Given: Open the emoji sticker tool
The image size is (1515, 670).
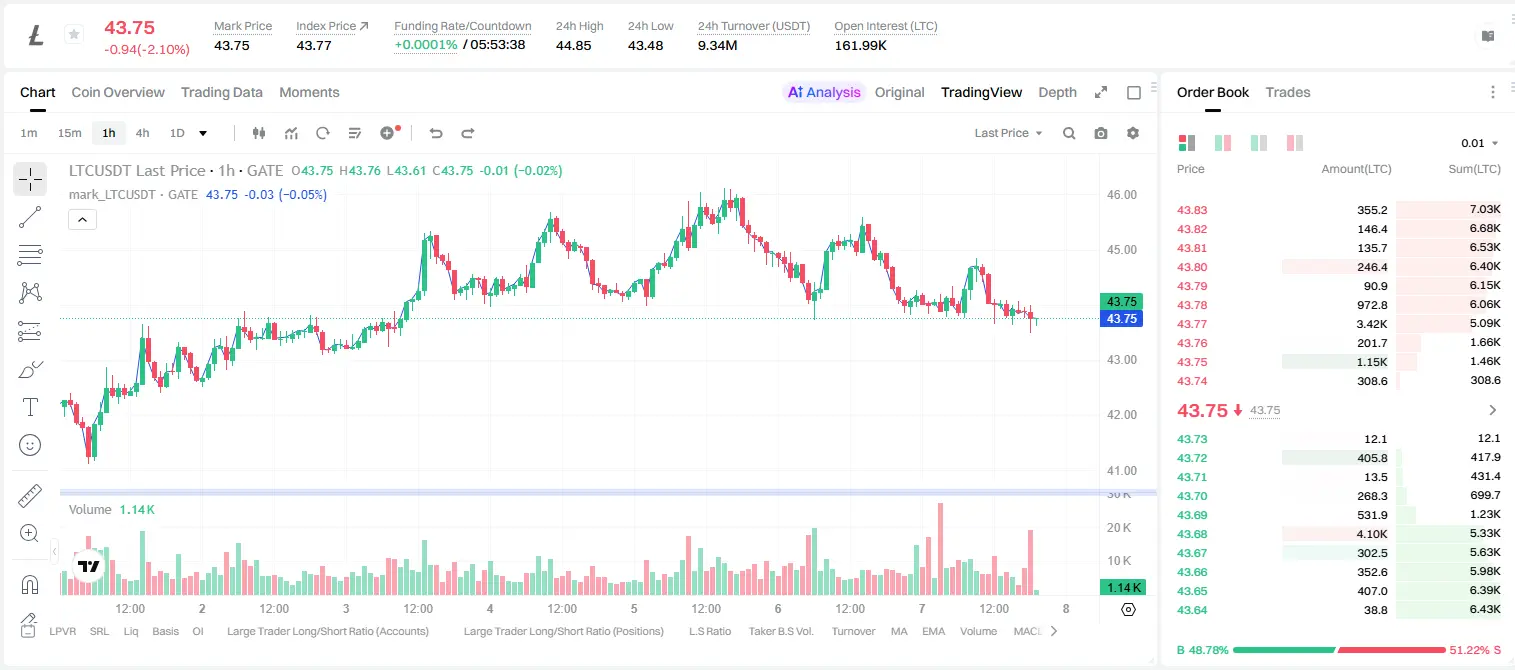Looking at the screenshot, I should (30, 445).
